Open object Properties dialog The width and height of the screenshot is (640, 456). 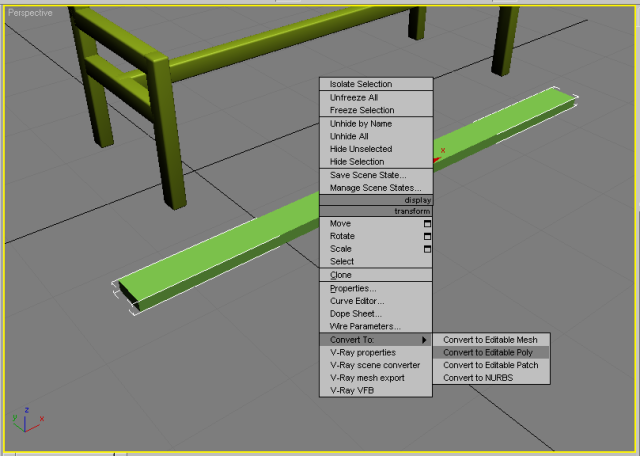(x=376, y=289)
